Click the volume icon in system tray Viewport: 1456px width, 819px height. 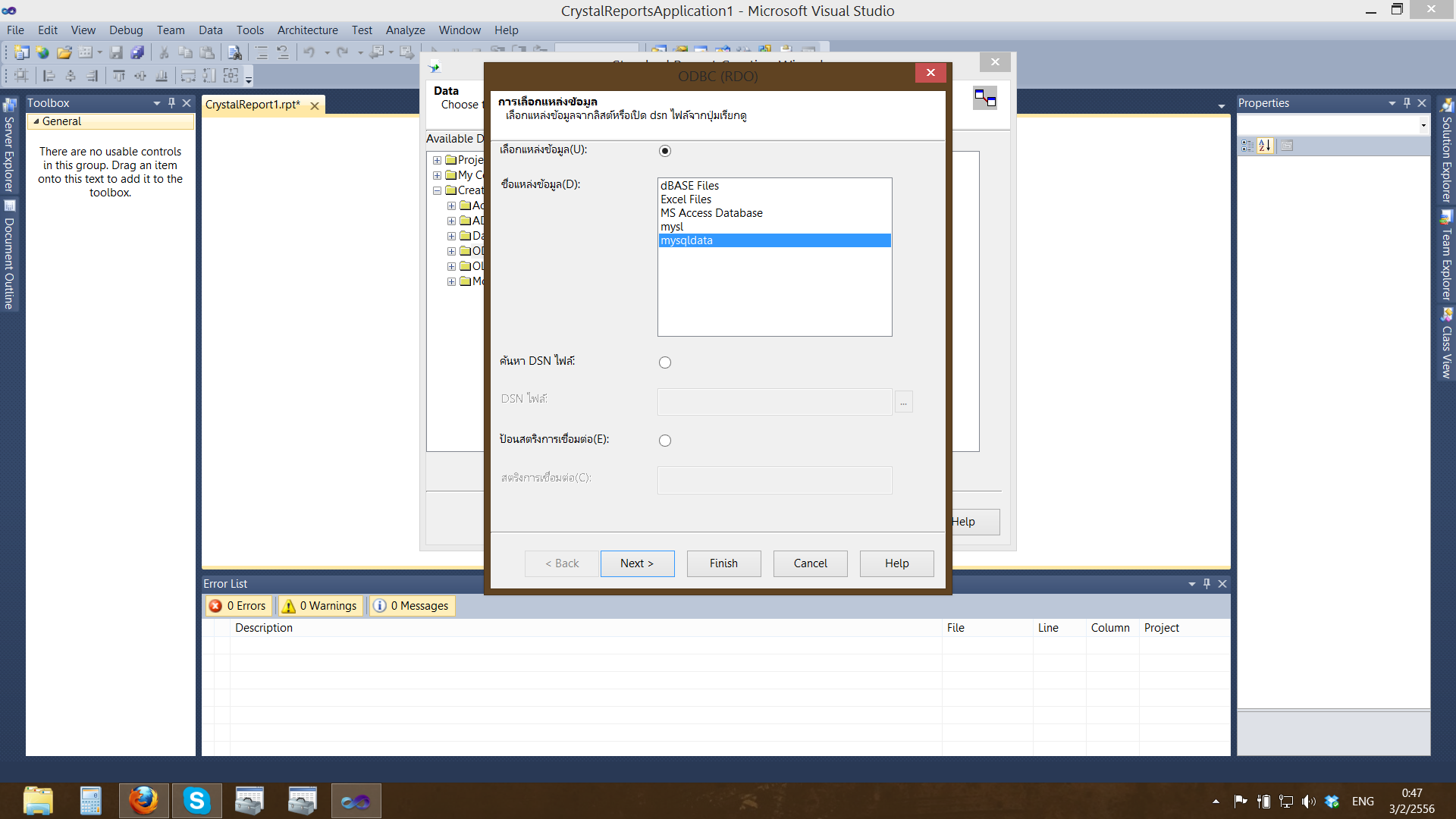click(1309, 801)
